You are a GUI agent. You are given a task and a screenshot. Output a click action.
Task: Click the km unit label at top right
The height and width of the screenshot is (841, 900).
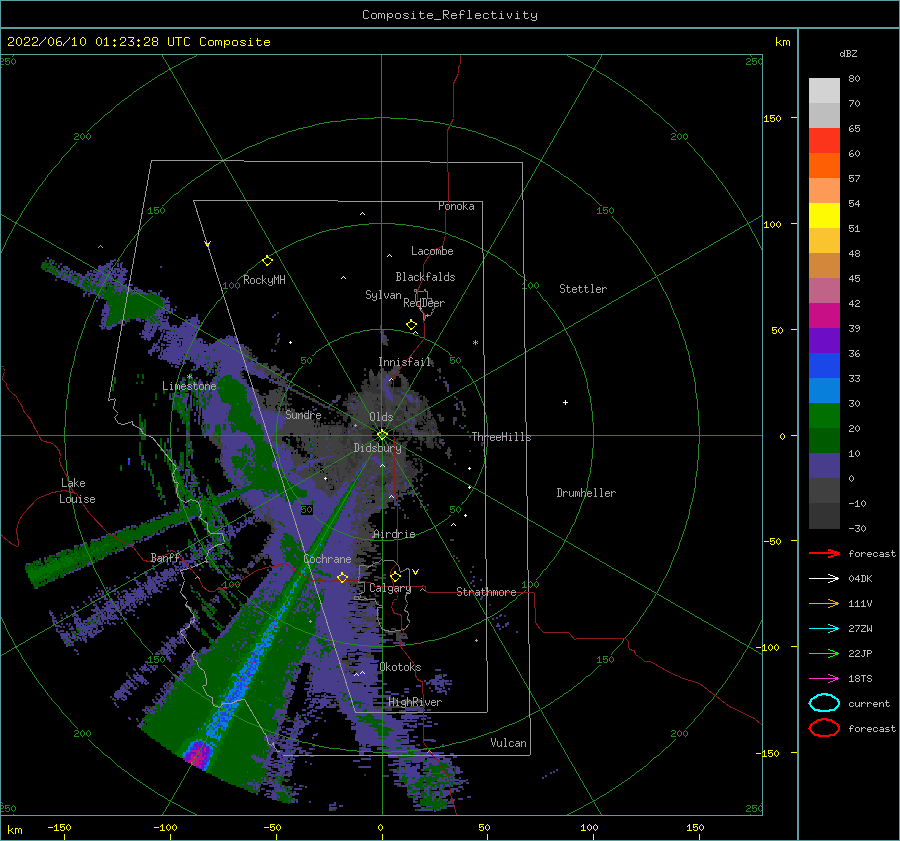click(782, 42)
